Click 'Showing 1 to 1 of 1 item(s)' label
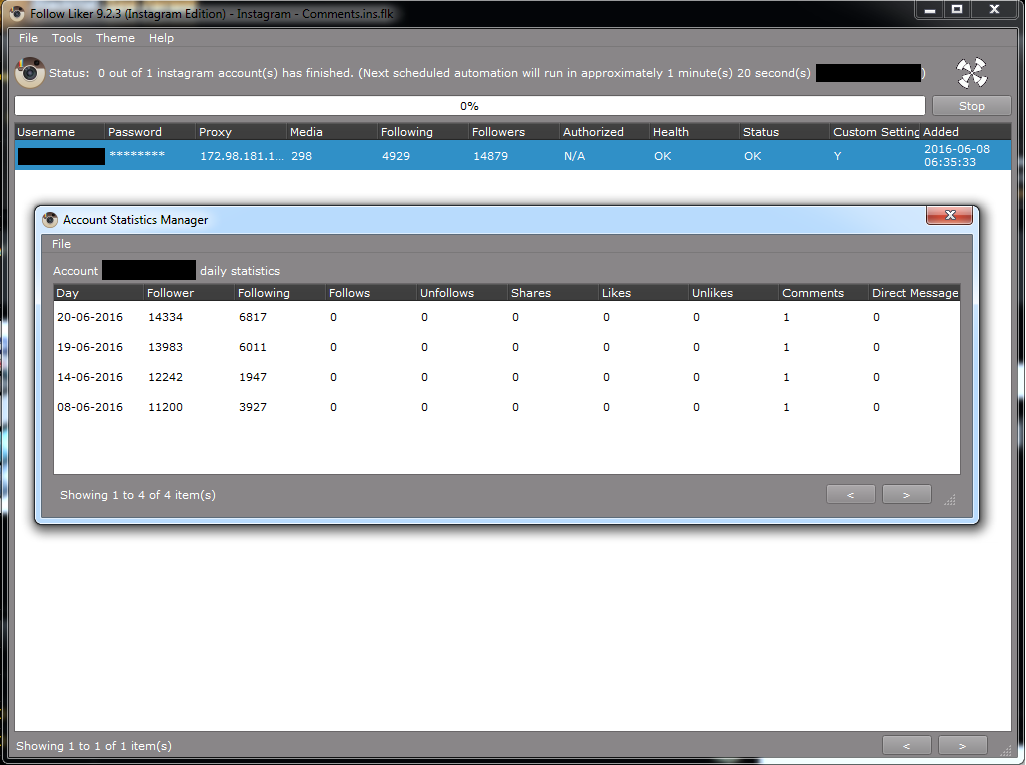 pos(94,746)
